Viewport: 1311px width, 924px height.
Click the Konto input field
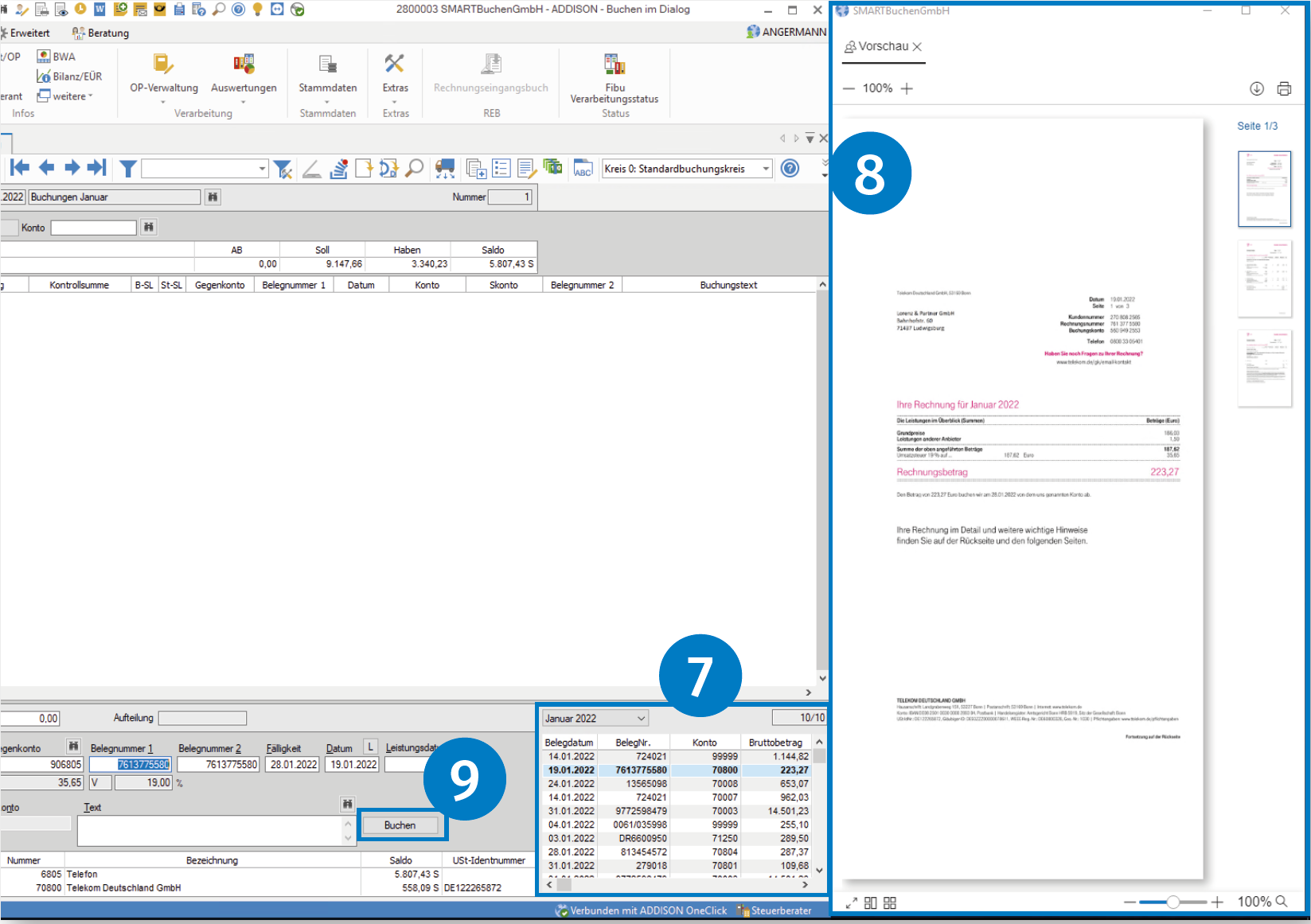(x=94, y=228)
